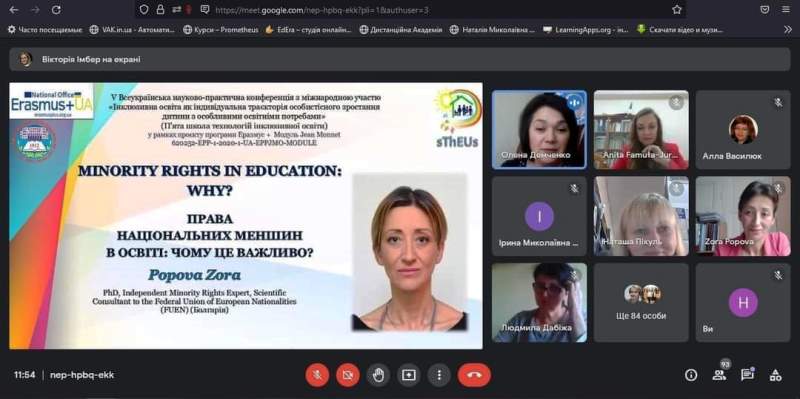Expand hidden bookmarks overflow chevron
This screenshot has height=399, width=800.
(x=788, y=30)
